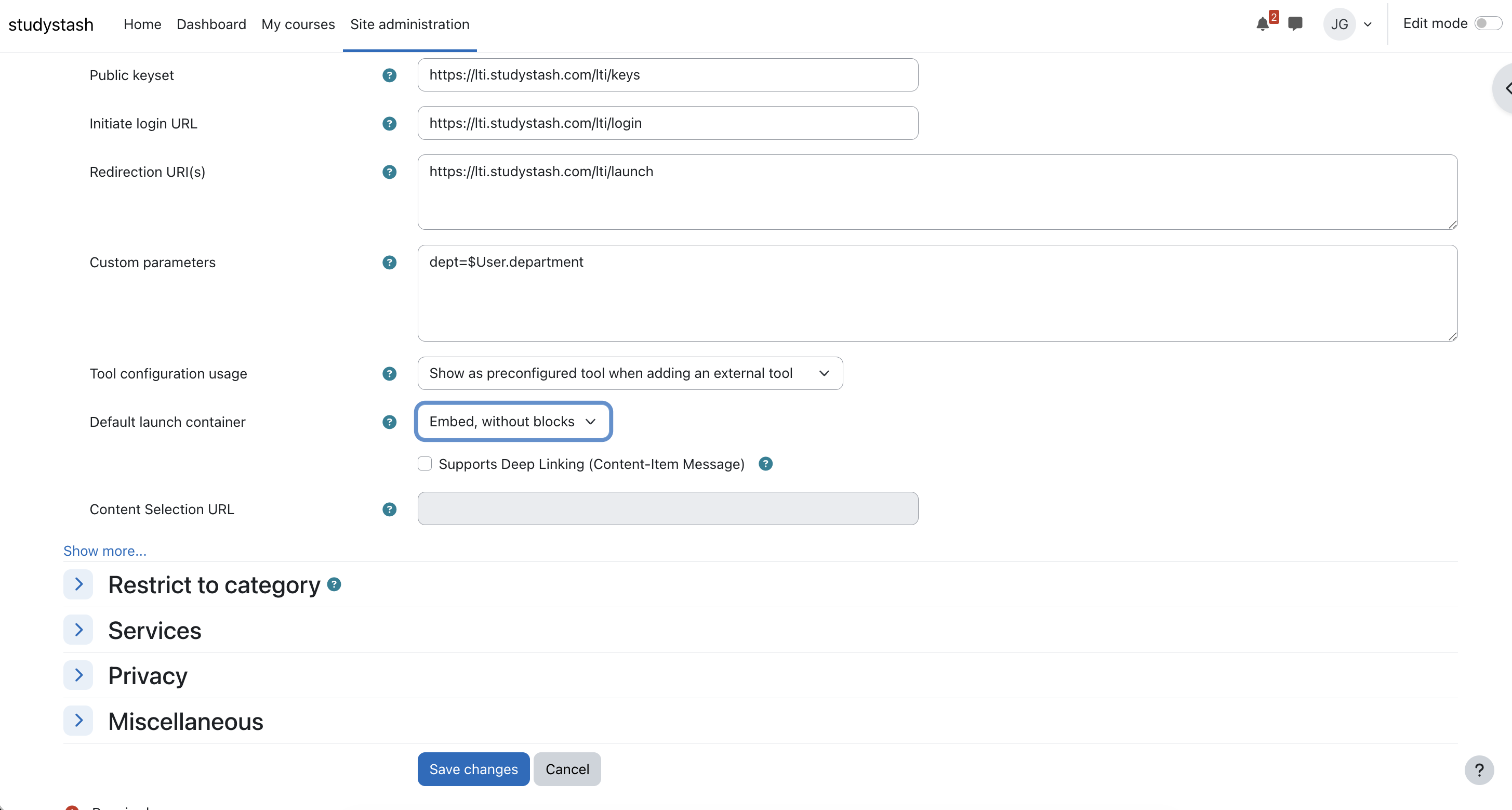Open Tool configuration usage dropdown
Image resolution: width=1512 pixels, height=810 pixels.
[630, 374]
